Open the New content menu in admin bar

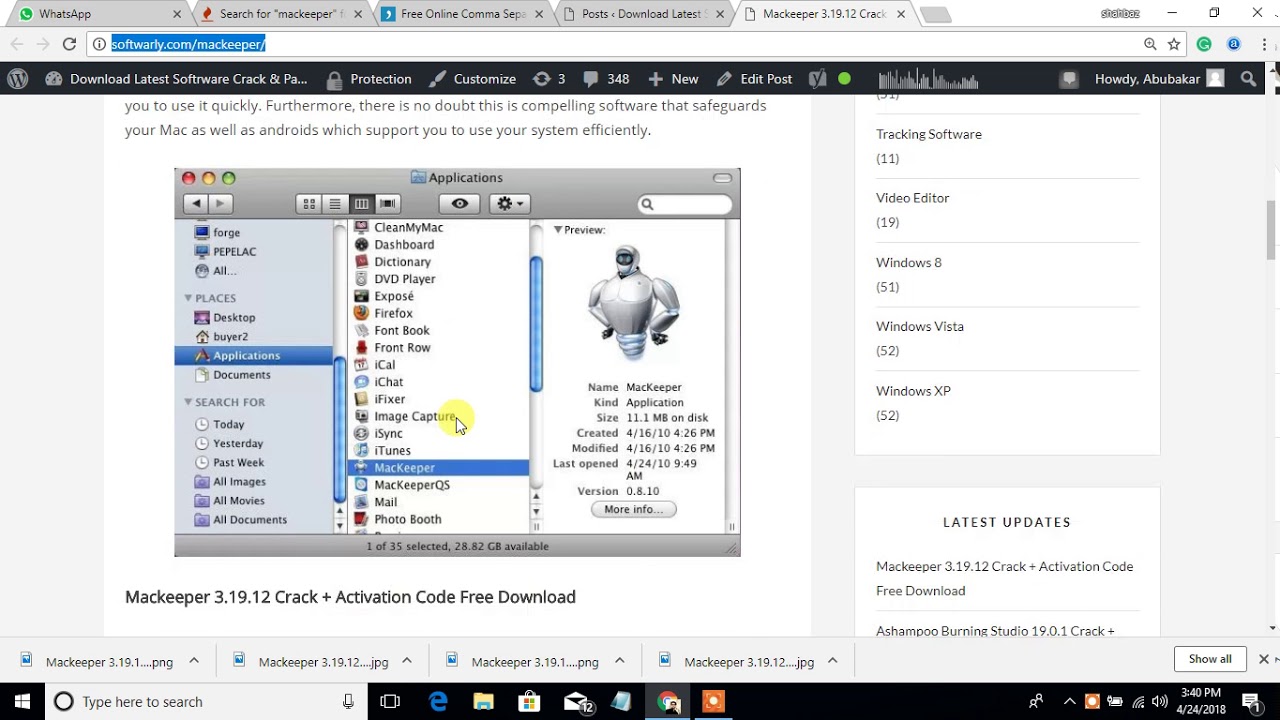673,79
